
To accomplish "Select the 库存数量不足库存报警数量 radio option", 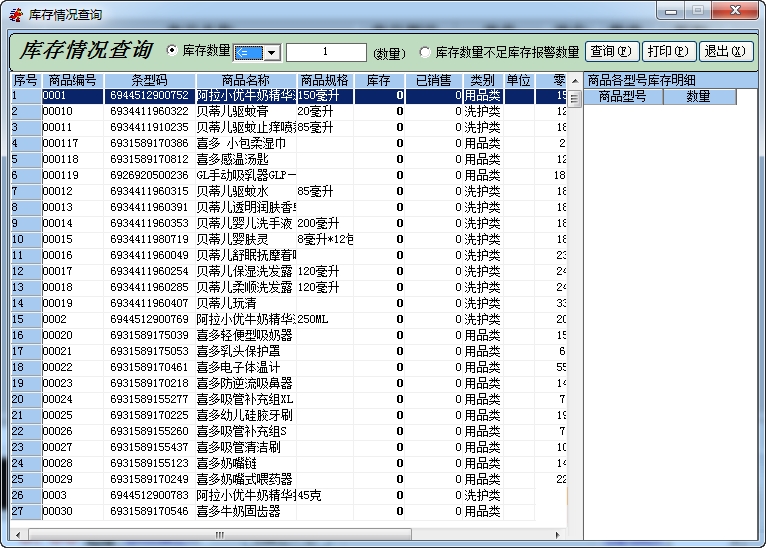I will coord(425,52).
